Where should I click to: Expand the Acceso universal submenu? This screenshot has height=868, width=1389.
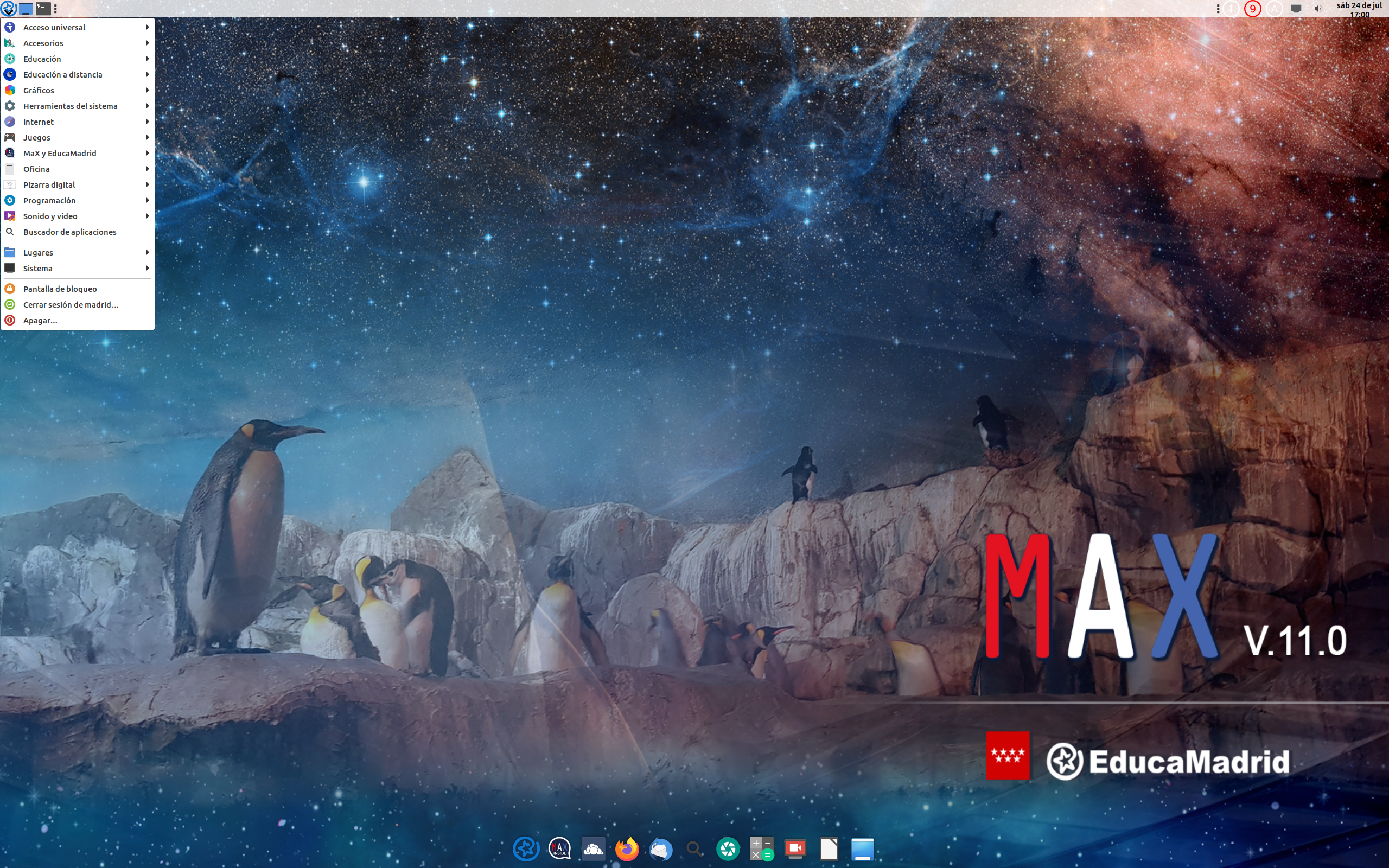[x=77, y=27]
